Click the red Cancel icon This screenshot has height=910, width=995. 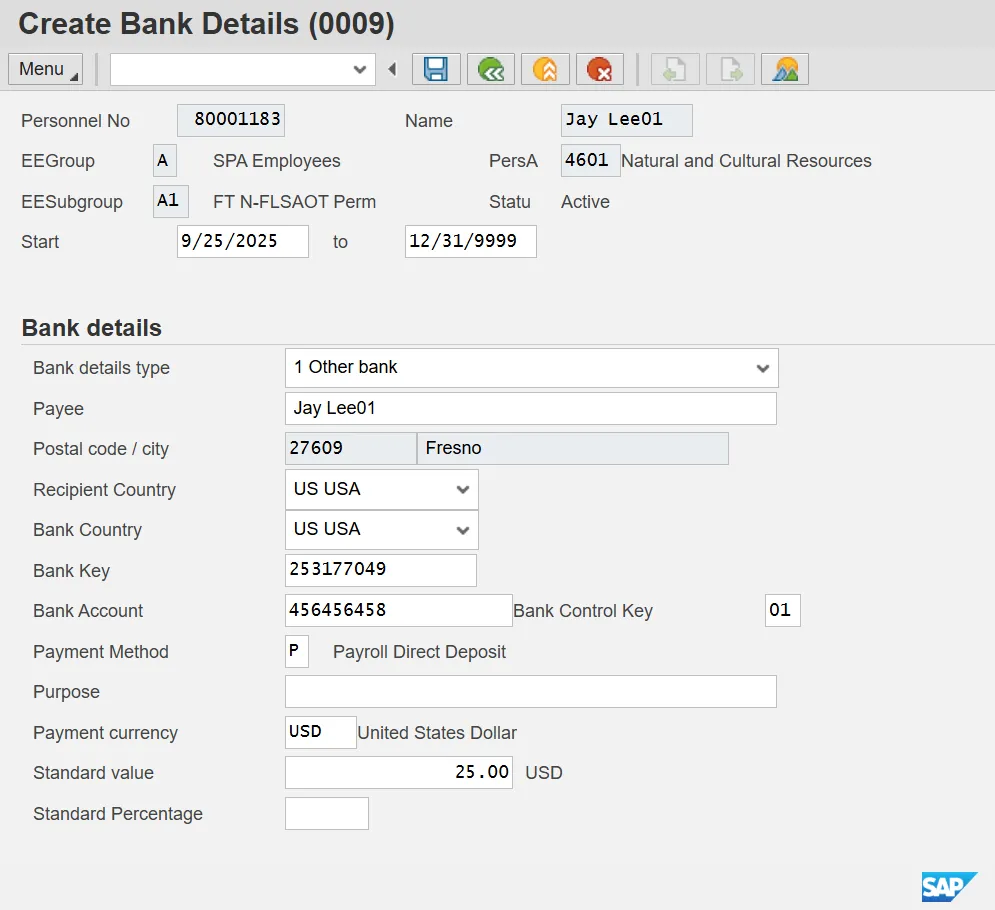tap(600, 69)
